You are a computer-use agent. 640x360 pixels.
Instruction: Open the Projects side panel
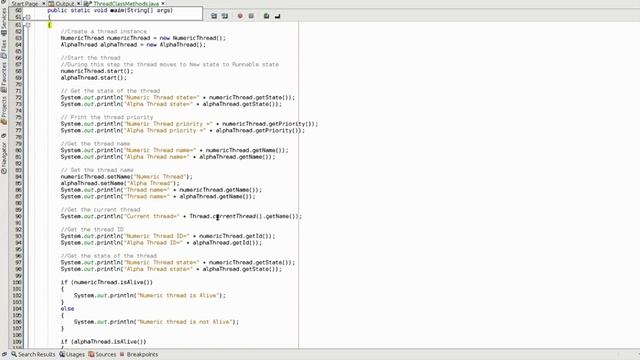coord(4,106)
